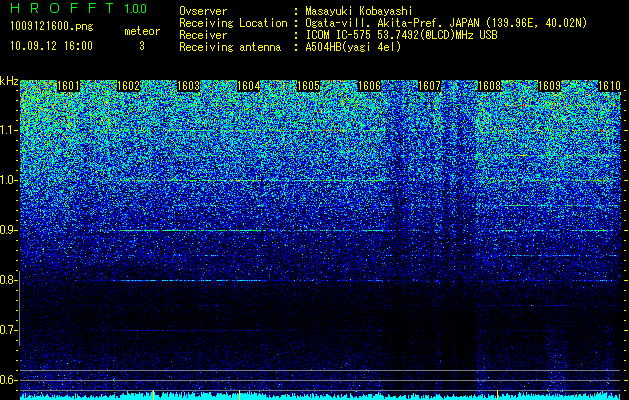629x400 pixels.
Task: Click the 1605 time marker label
Action: [x=309, y=86]
